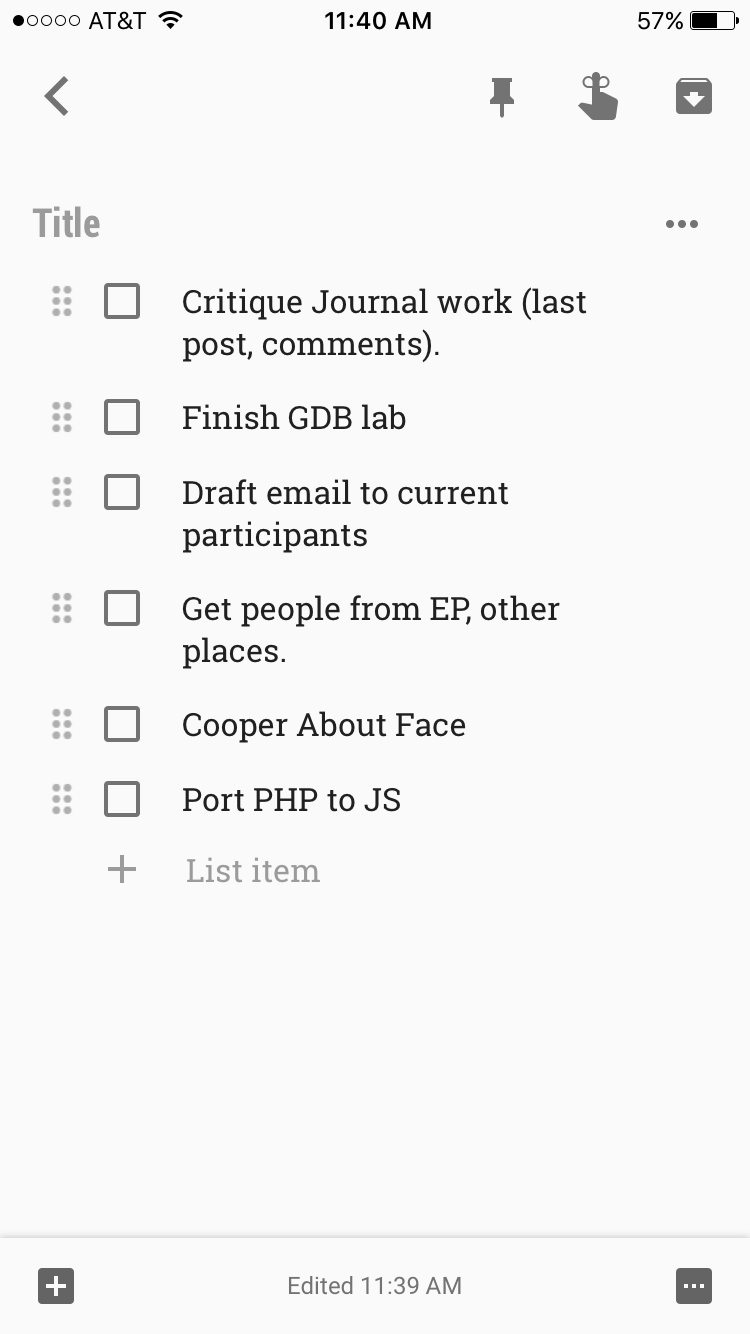Check off Get people from EP item
The height and width of the screenshot is (1334, 750).
[x=122, y=608]
